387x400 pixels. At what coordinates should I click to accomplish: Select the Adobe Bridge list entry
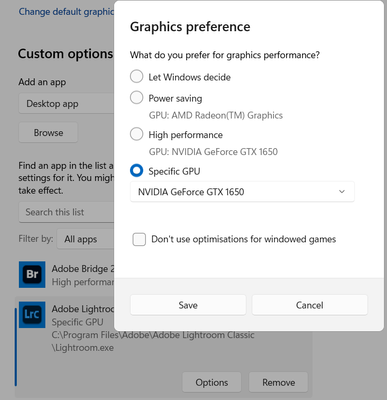click(66, 275)
